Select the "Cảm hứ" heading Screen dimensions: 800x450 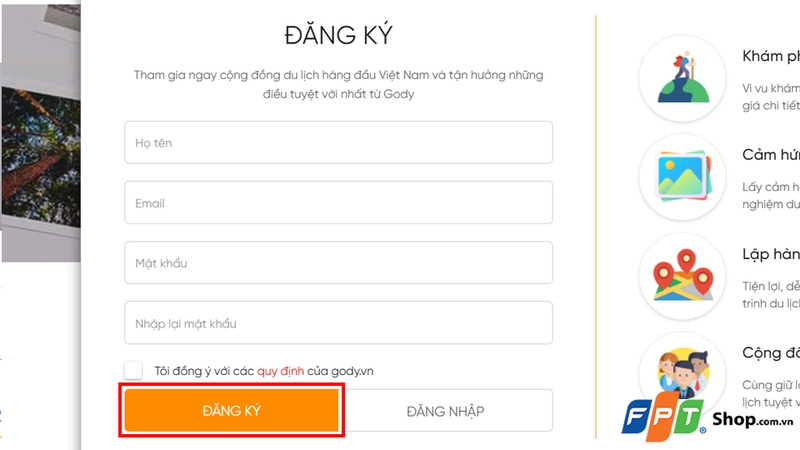(x=771, y=155)
